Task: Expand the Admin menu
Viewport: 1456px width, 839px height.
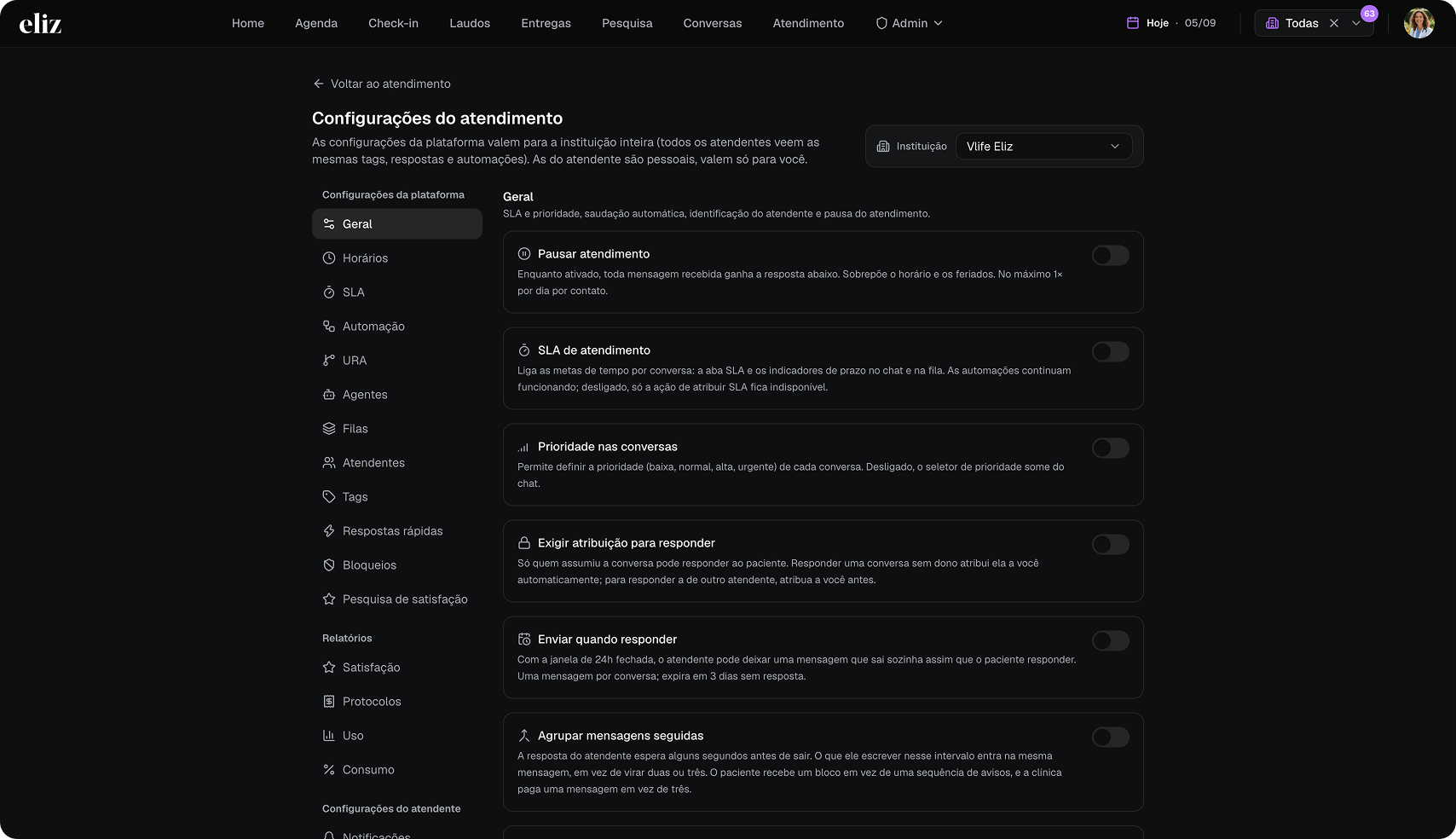Action: [909, 23]
